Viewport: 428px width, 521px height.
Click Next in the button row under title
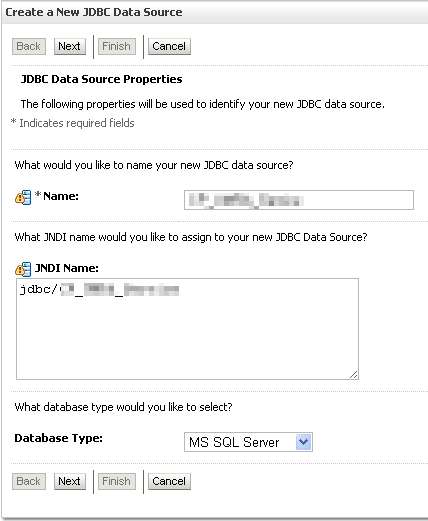click(x=70, y=46)
